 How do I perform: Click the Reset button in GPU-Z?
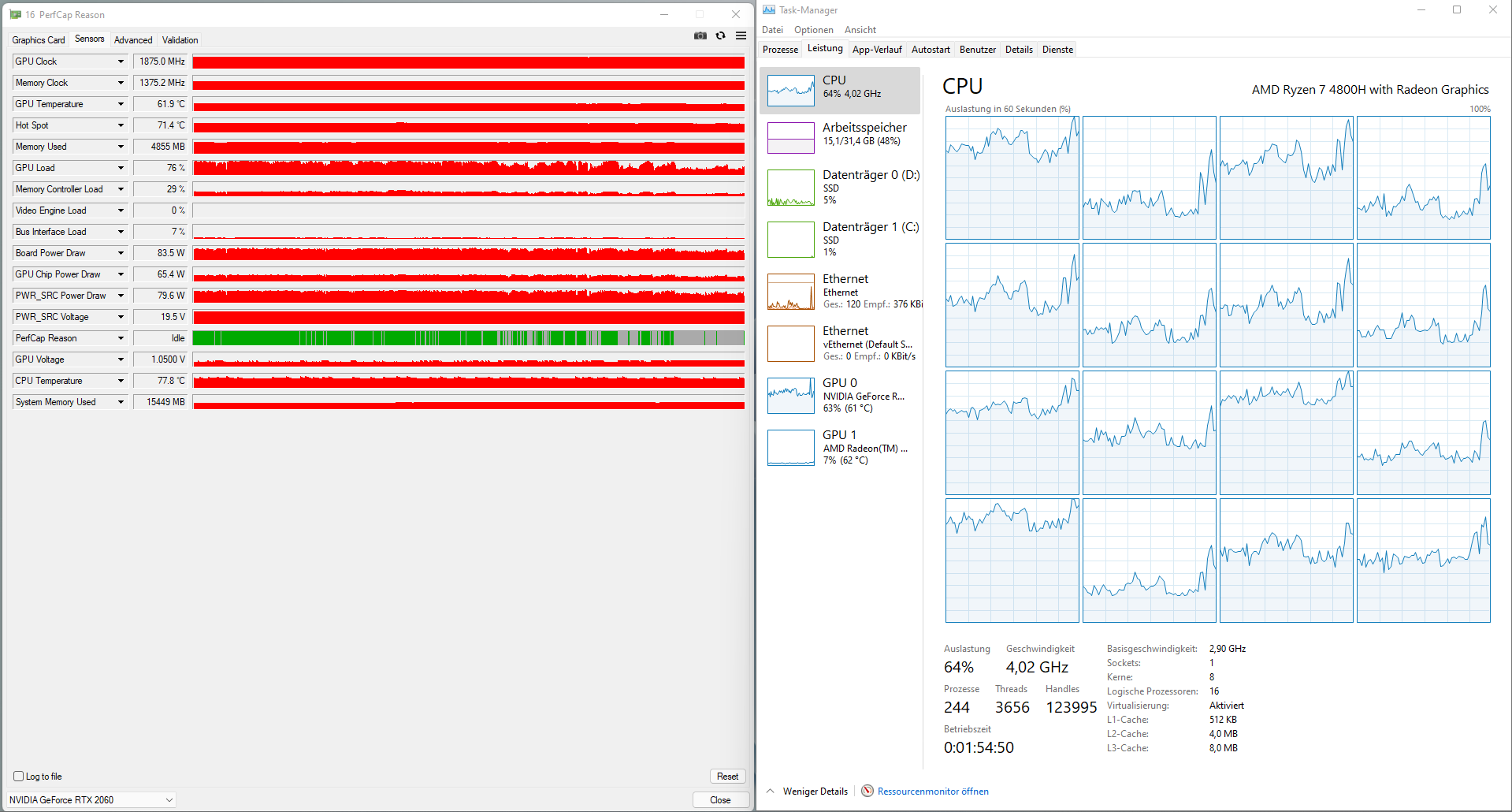click(727, 777)
